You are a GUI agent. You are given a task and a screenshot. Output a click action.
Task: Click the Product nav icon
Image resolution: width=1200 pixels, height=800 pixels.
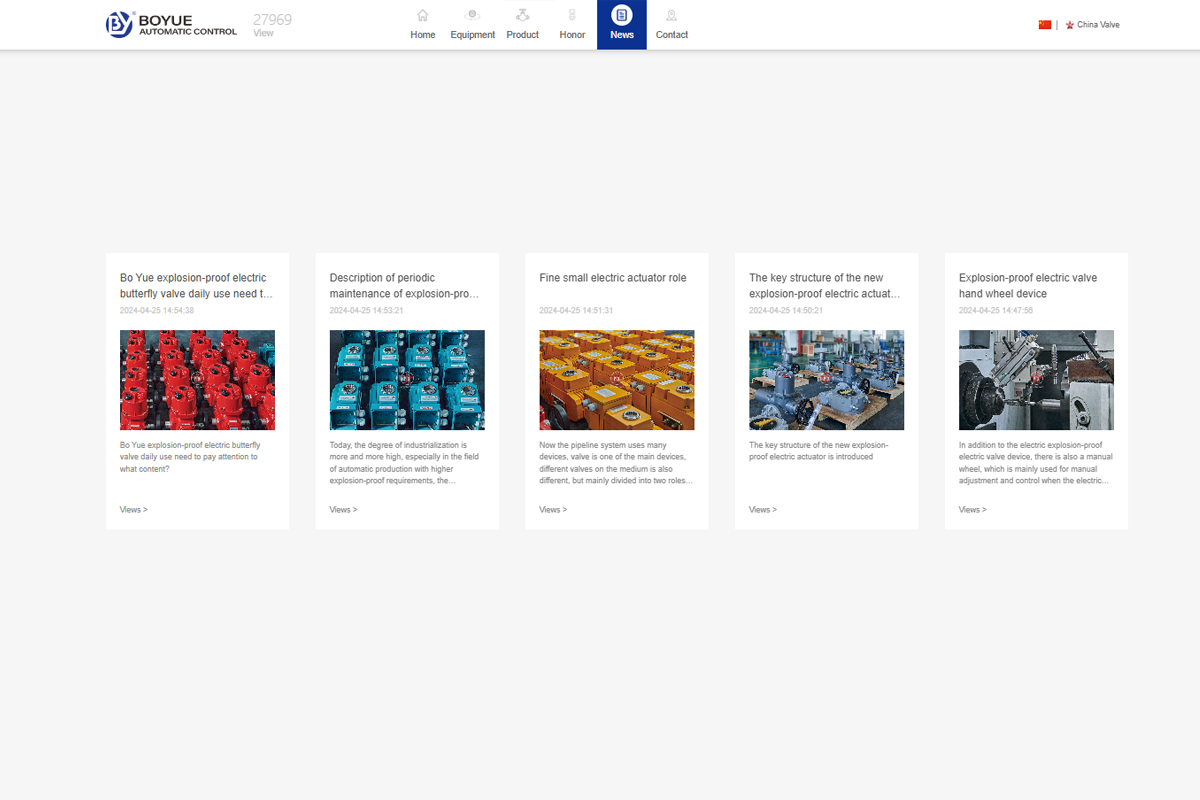pos(522,15)
